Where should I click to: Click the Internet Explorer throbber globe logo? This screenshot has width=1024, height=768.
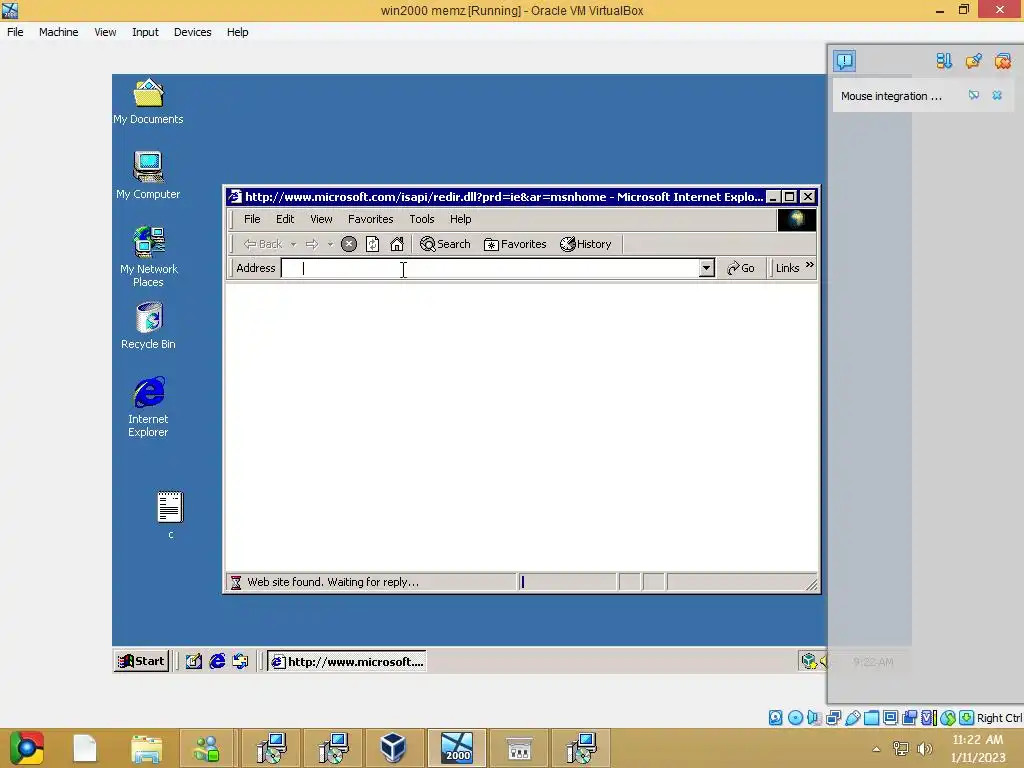pyautogui.click(x=796, y=220)
